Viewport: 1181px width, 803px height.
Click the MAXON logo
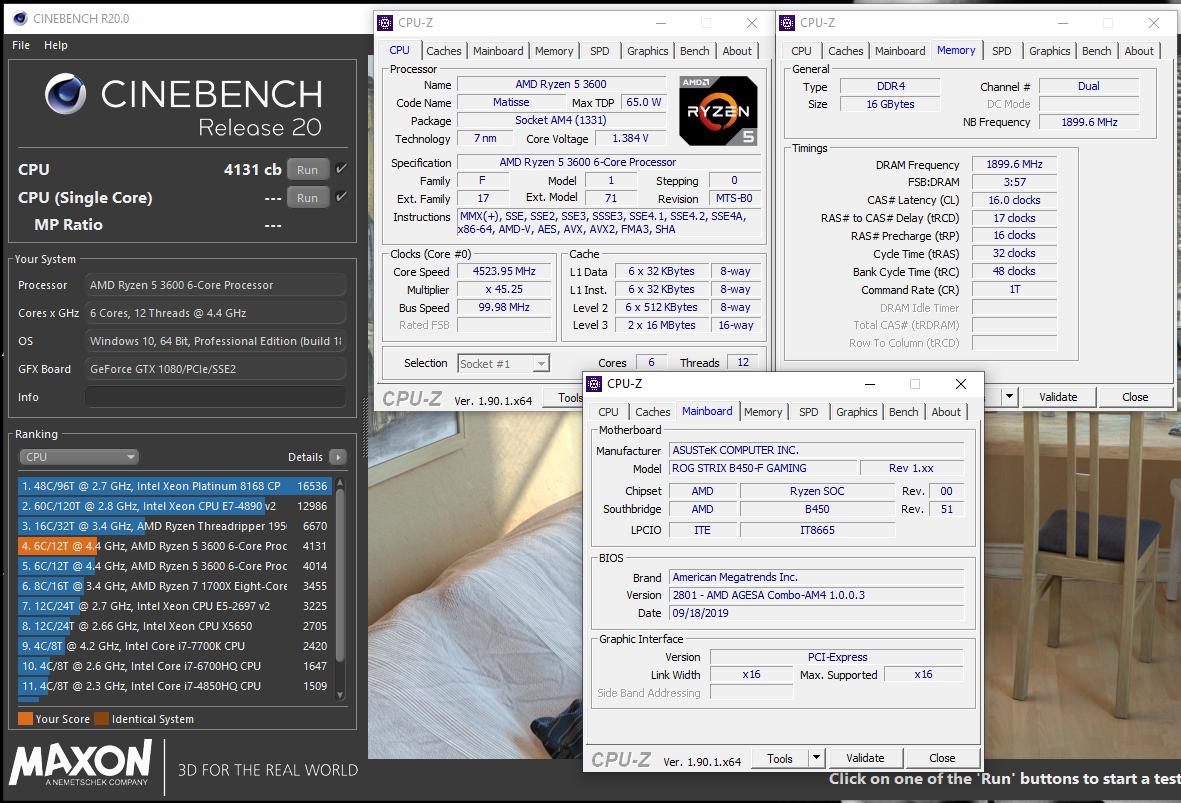[81, 763]
